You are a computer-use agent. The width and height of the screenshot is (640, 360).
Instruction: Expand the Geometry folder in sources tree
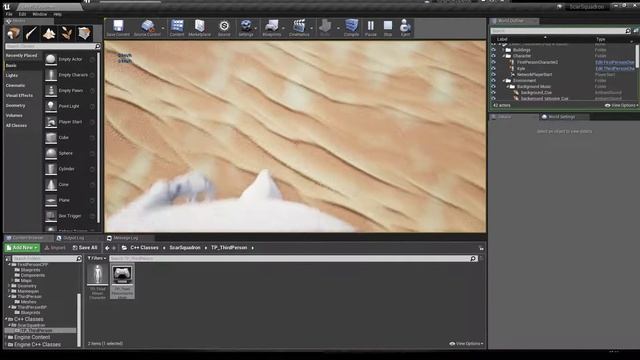[x=9, y=286]
